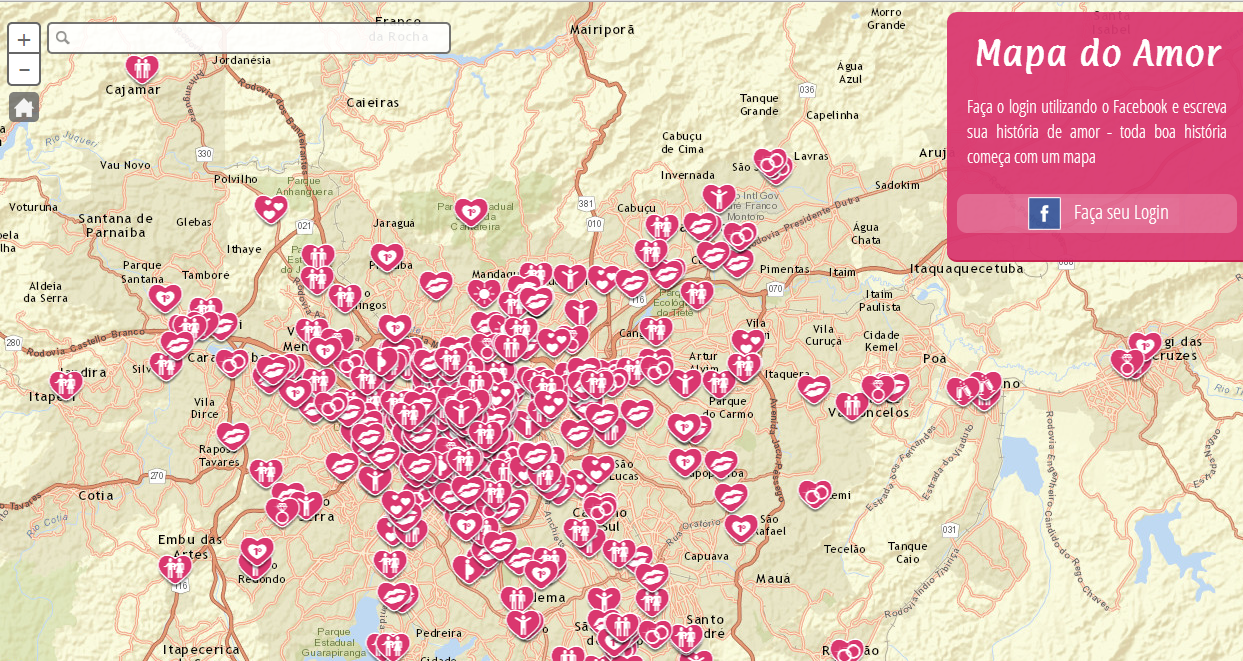1243x661 pixels.
Task: Open couple marker under Embu das Artes
Action: click(175, 569)
